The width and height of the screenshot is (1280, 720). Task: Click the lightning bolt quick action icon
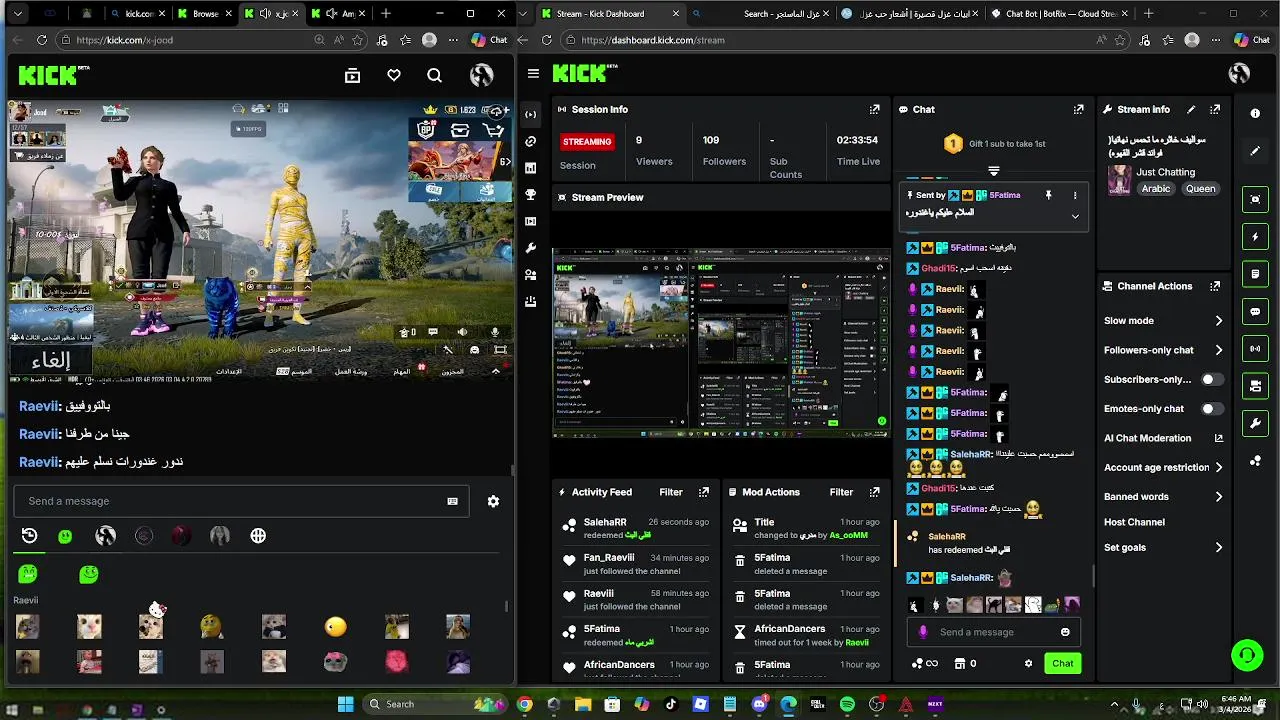1255,237
